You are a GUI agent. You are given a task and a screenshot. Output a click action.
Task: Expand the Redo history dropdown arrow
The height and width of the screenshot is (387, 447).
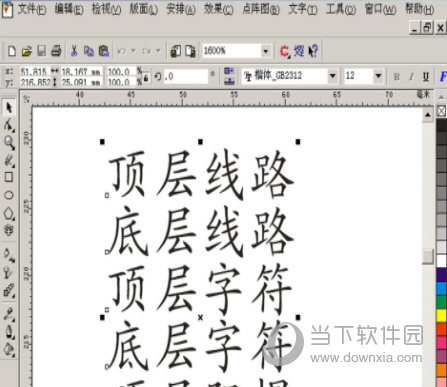pos(158,51)
